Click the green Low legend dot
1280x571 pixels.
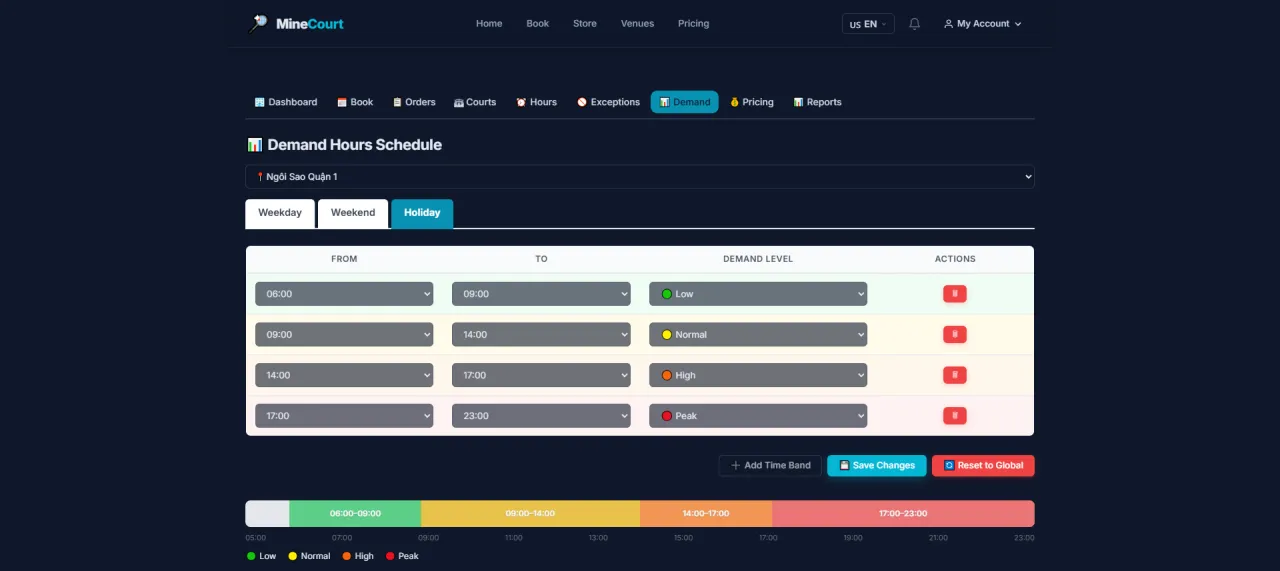pos(251,556)
